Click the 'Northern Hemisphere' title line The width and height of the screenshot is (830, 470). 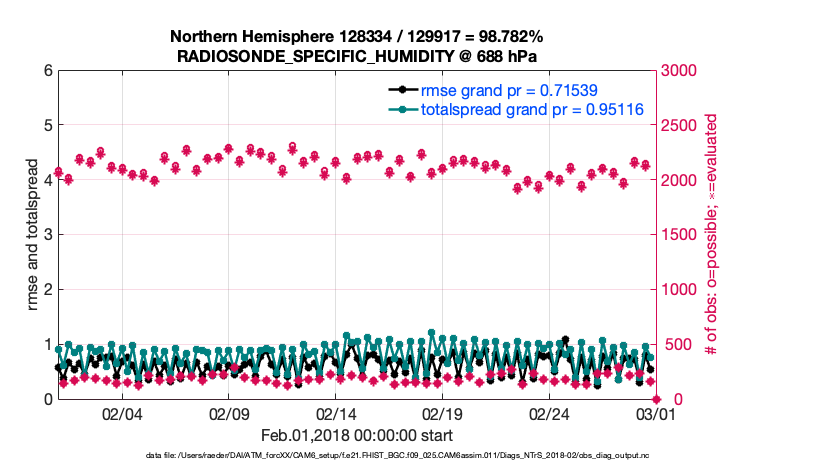point(357,36)
